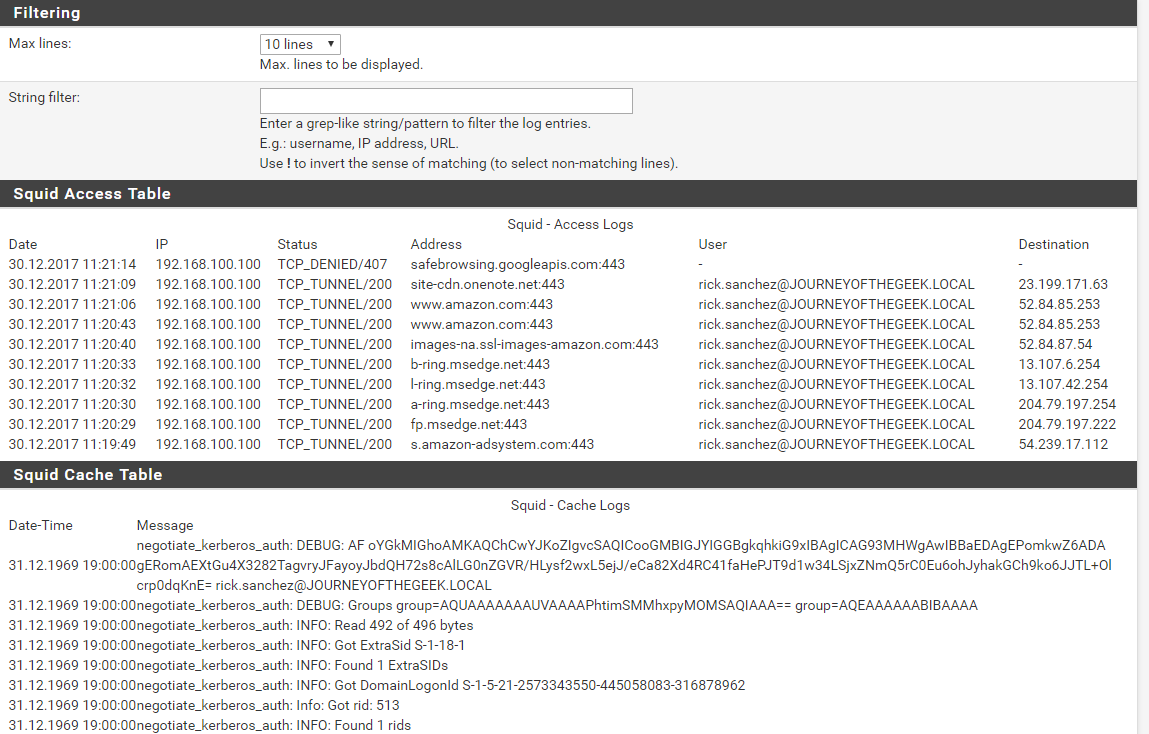Image resolution: width=1149 pixels, height=734 pixels.
Task: Click the String filter text box
Action: click(x=446, y=101)
